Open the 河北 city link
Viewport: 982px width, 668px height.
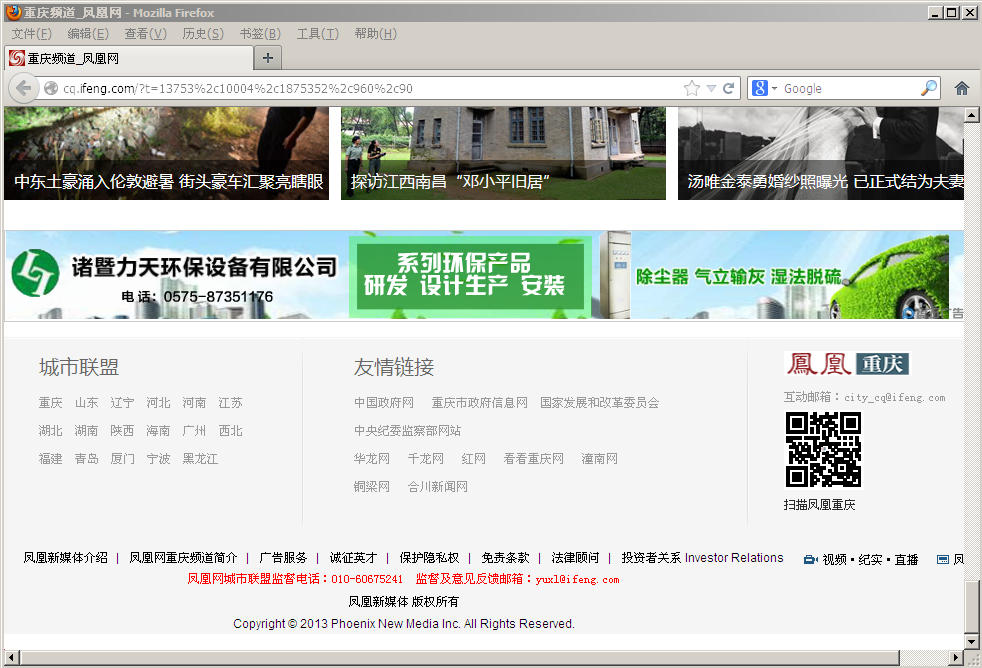pos(158,403)
